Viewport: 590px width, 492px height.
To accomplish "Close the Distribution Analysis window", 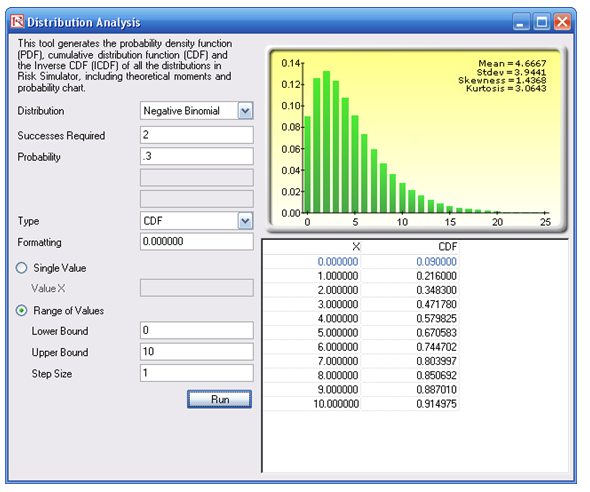I will [562, 21].
